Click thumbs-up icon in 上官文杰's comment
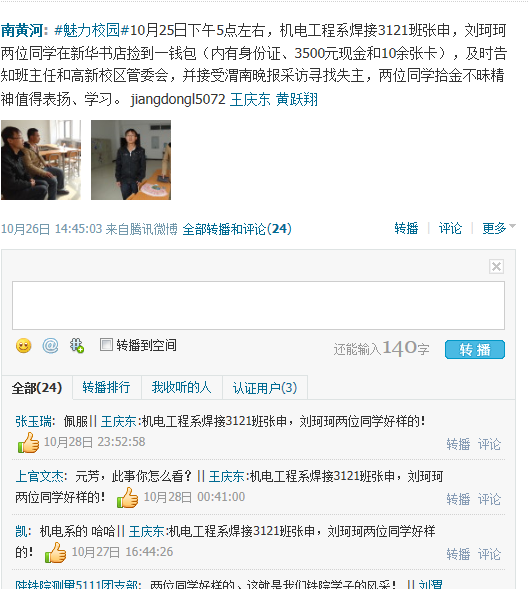Image resolution: width=528 pixels, height=589 pixels. click(x=128, y=498)
